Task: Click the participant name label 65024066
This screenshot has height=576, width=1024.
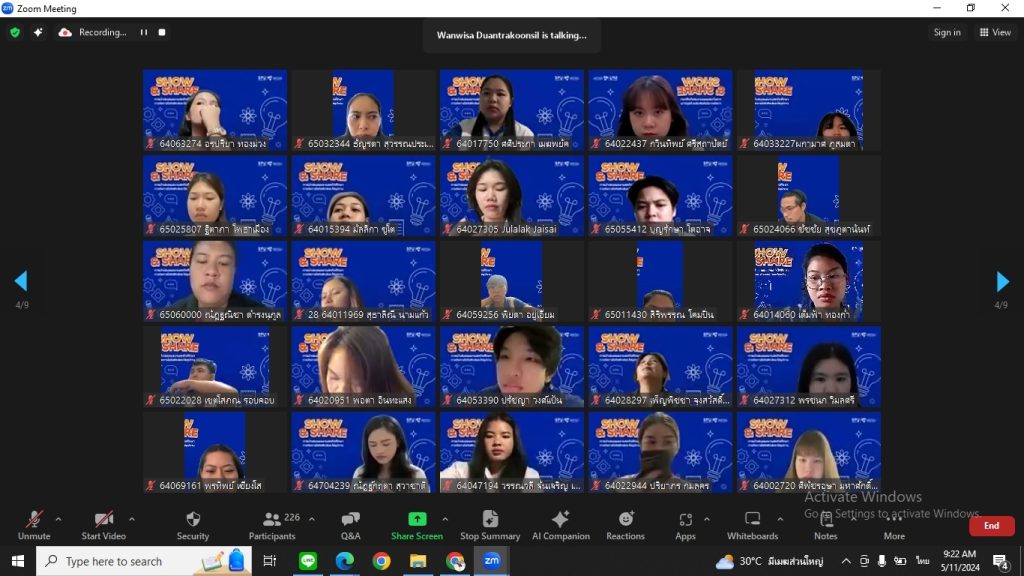Action: coord(813,229)
